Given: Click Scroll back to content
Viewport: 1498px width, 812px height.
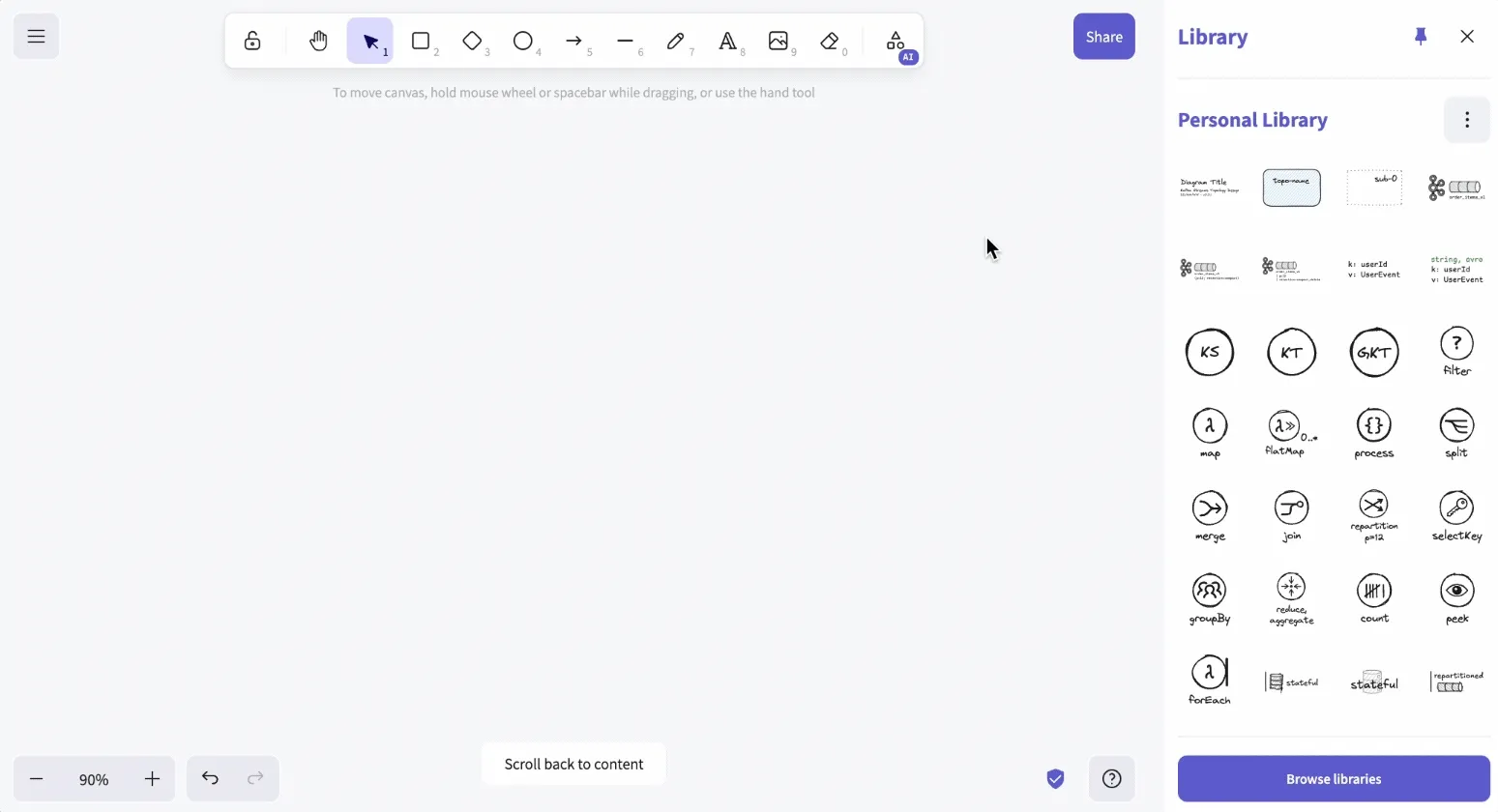Looking at the screenshot, I should click(x=573, y=764).
